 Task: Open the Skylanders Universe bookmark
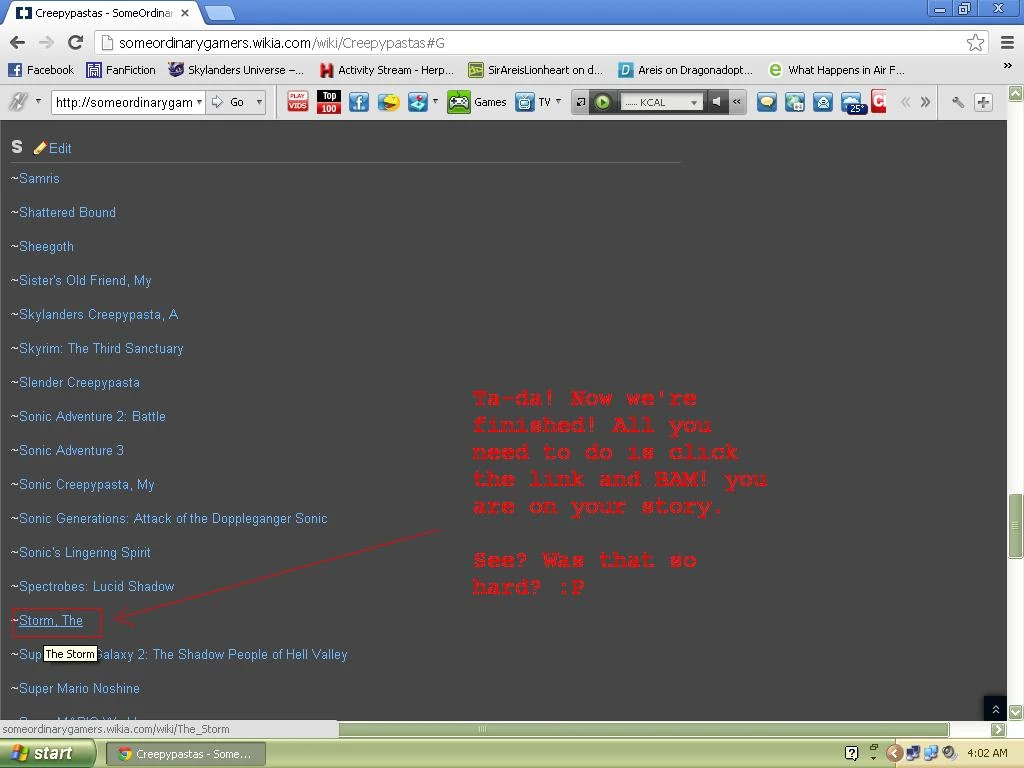pyautogui.click(x=236, y=70)
